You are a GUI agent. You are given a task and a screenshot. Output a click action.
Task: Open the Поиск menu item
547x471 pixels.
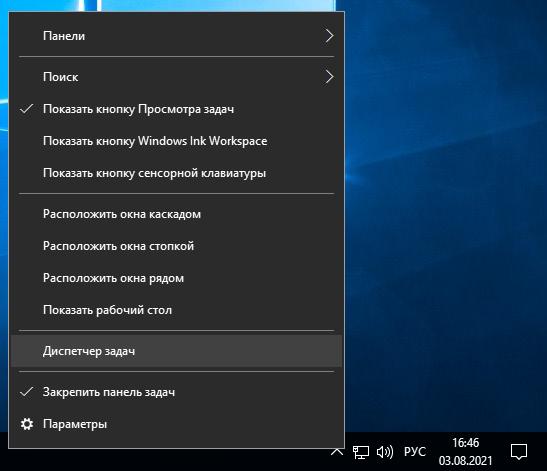click(x=177, y=77)
